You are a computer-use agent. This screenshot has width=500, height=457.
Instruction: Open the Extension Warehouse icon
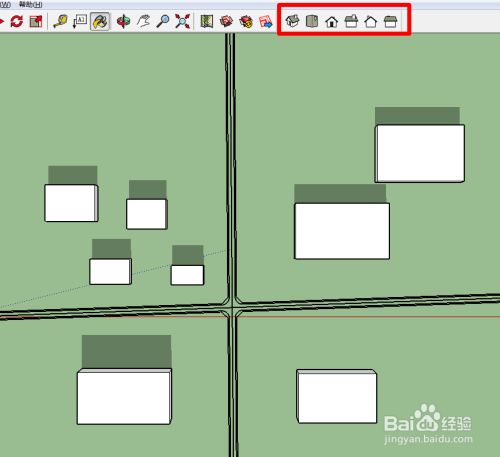coord(246,21)
